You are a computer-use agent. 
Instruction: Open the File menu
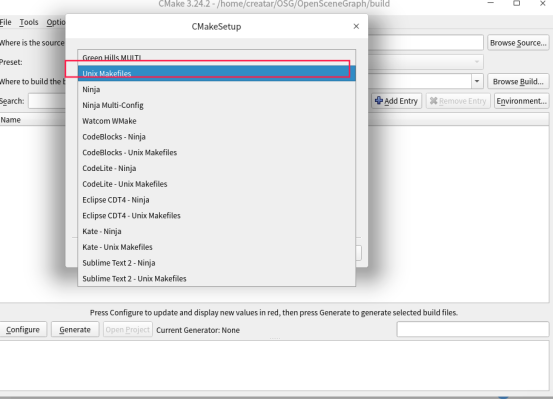(6, 22)
